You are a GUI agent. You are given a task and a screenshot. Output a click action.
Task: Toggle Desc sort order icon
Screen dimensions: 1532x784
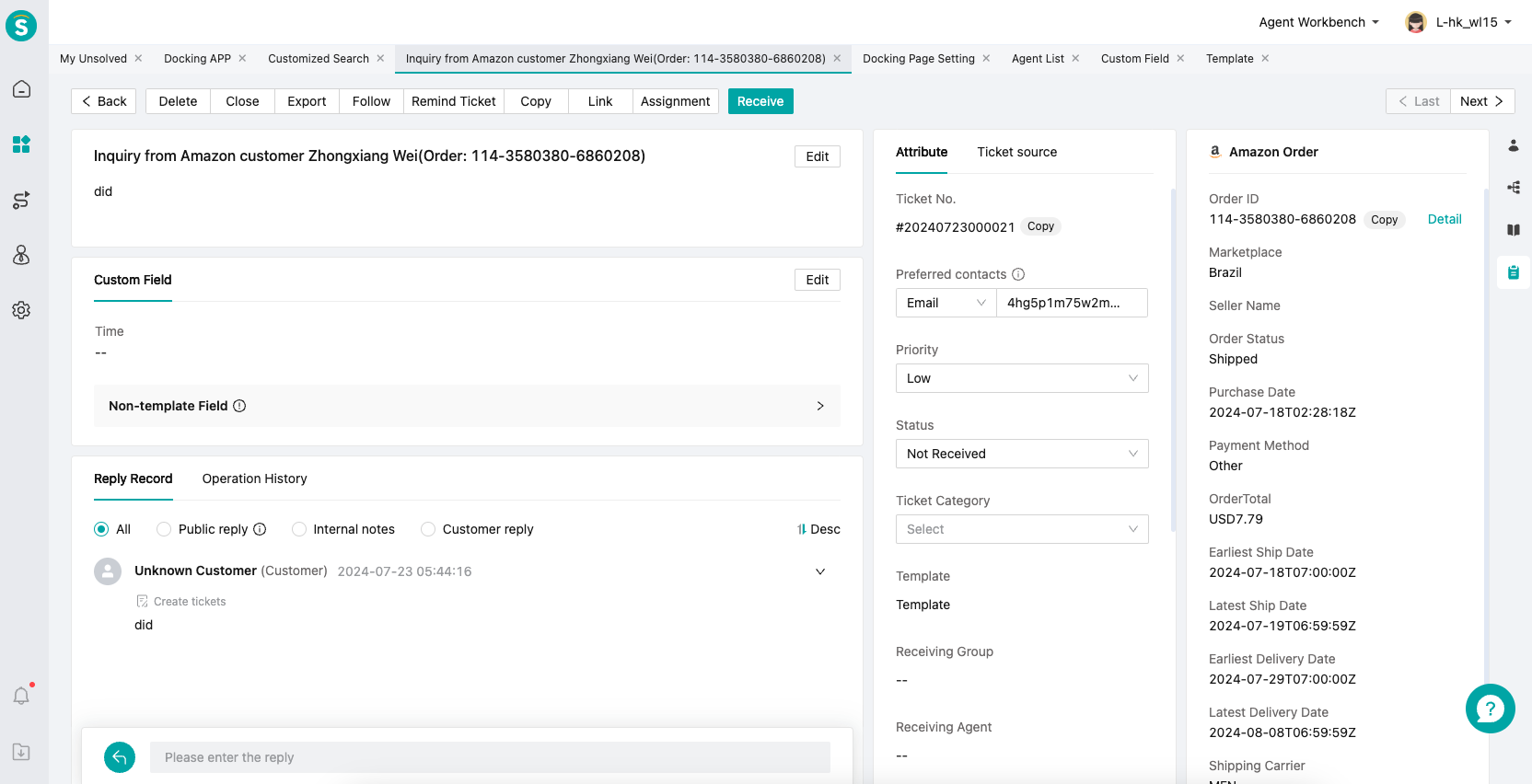(802, 529)
